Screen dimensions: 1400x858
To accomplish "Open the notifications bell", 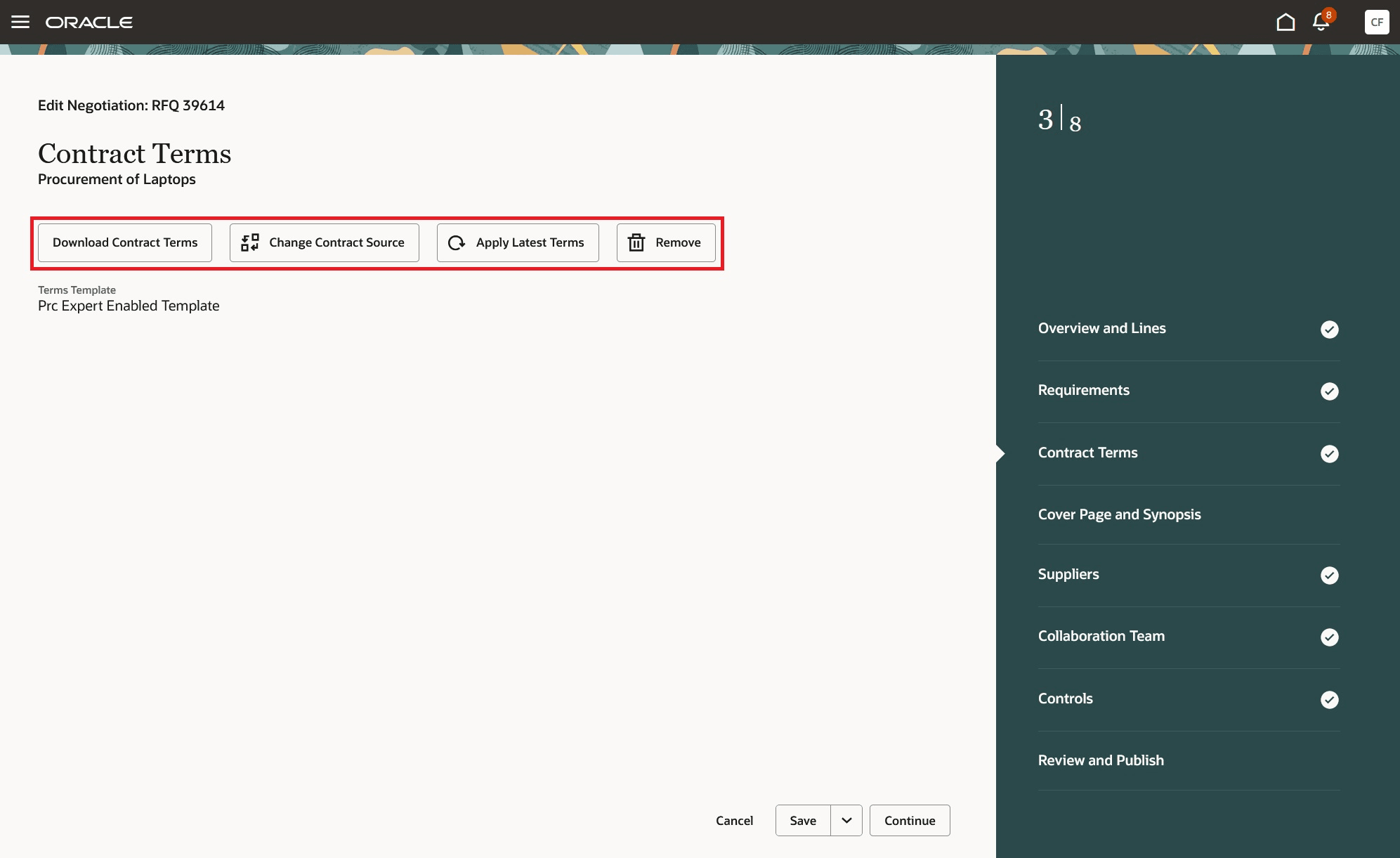I will pyautogui.click(x=1321, y=22).
